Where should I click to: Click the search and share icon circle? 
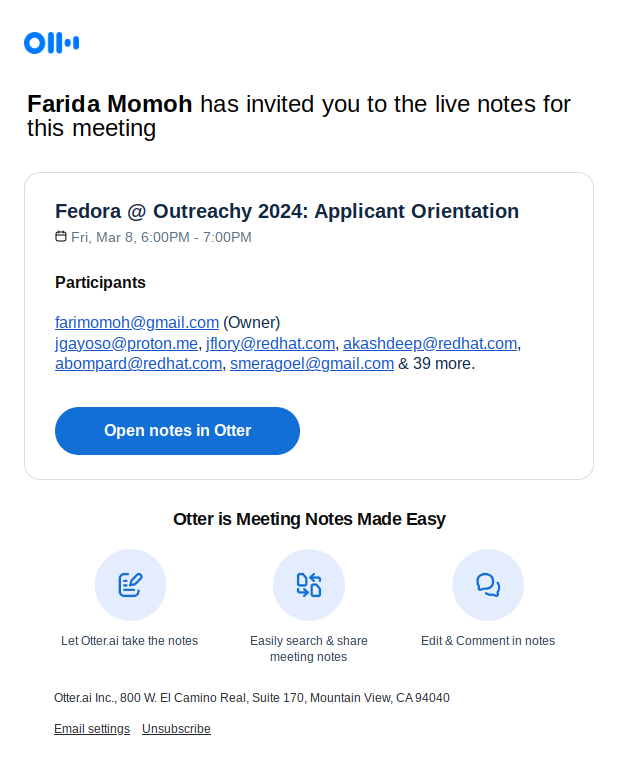[x=309, y=584]
